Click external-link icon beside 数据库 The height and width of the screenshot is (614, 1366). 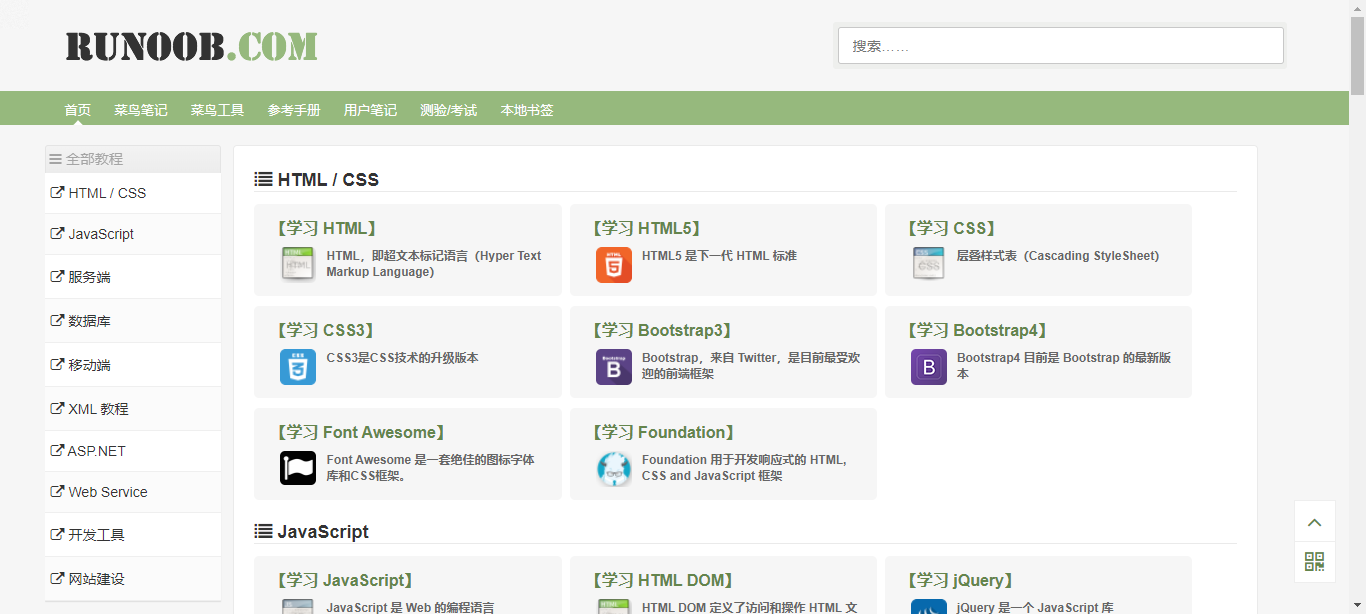pos(57,321)
